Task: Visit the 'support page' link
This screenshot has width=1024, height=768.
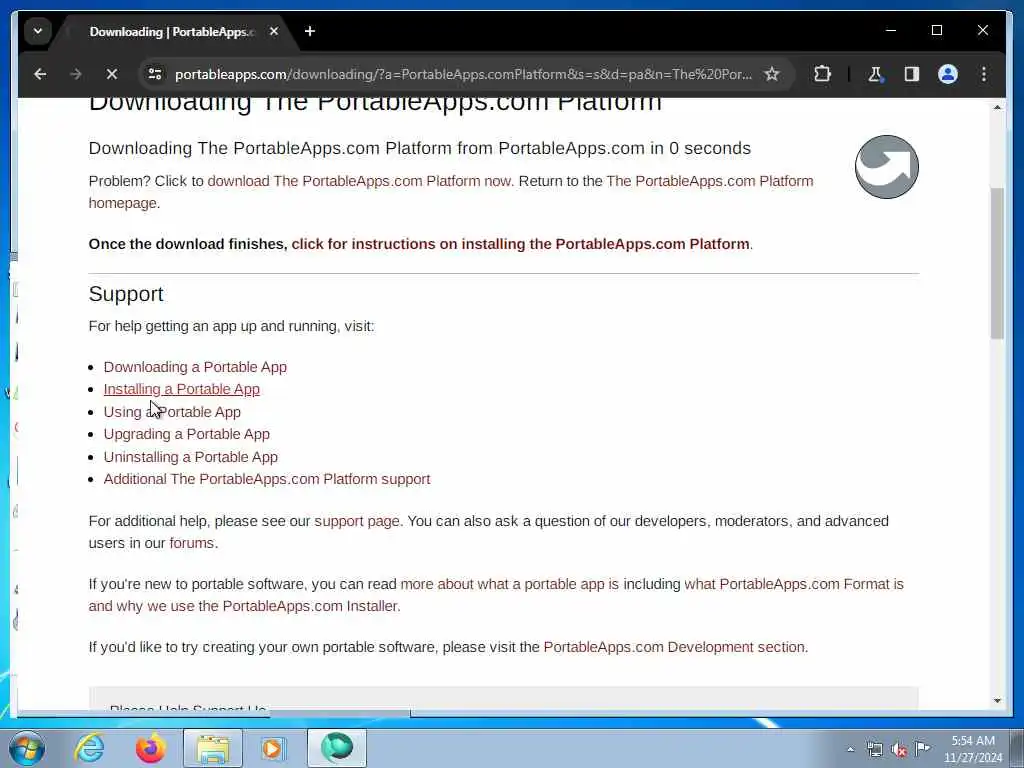Action: pos(357,521)
